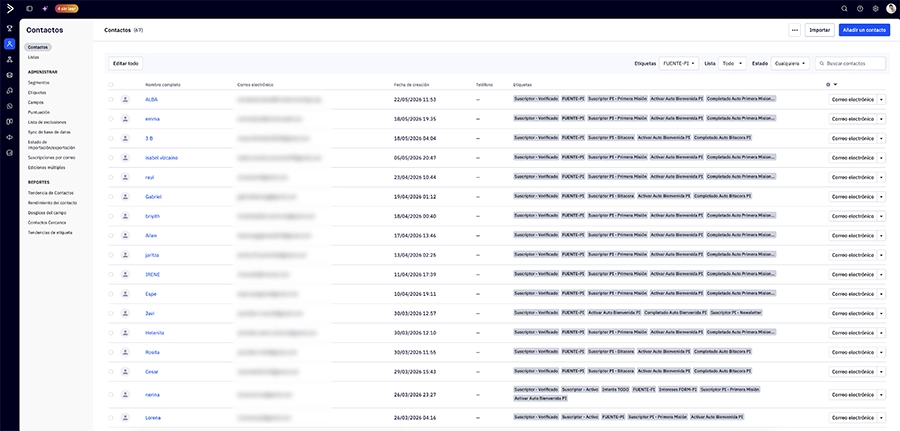The height and width of the screenshot is (431, 900).
Task: Open the reports circle icon at the rail bottom
Action: 10,153
